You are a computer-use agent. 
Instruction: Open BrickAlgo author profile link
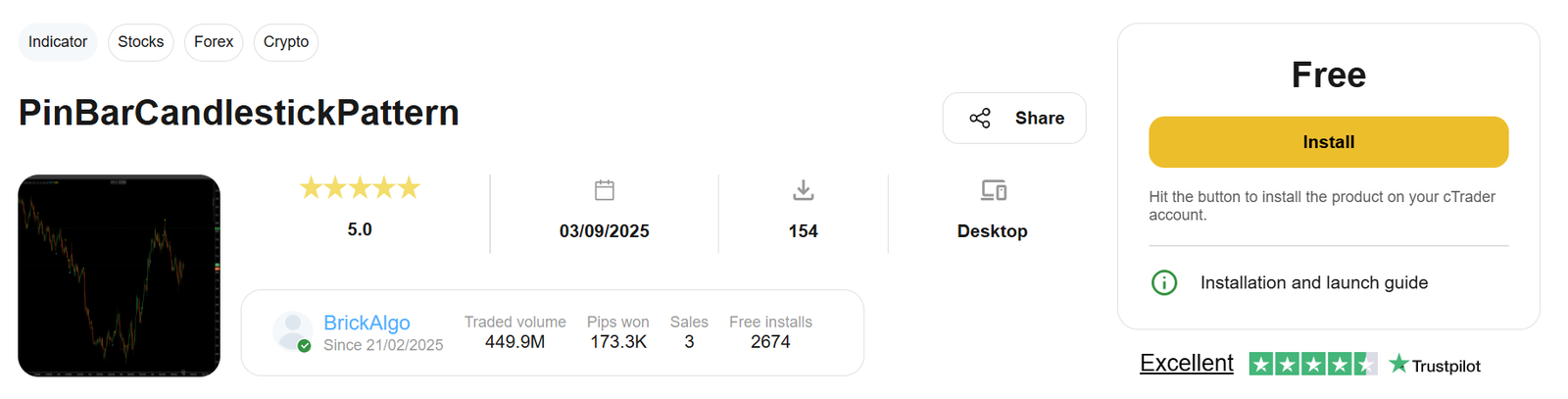pos(367,323)
